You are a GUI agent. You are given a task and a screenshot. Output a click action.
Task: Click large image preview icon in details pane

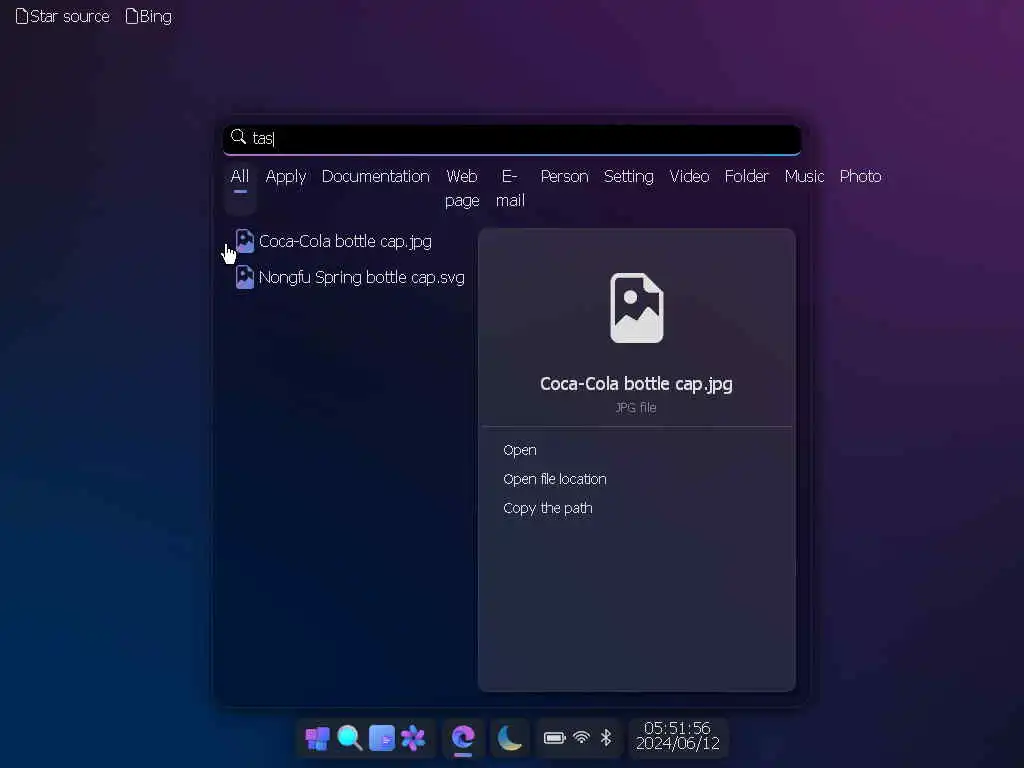pos(637,308)
